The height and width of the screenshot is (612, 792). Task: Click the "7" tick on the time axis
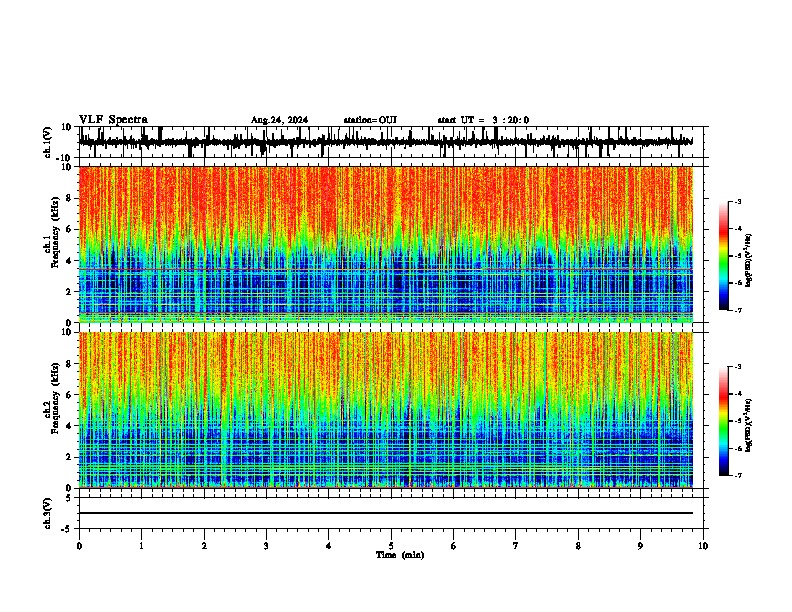(x=516, y=546)
